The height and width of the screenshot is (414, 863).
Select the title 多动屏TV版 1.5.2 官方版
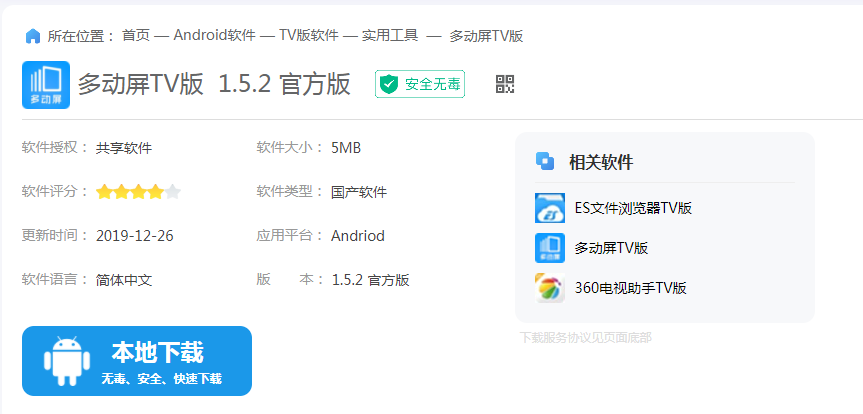(x=214, y=85)
